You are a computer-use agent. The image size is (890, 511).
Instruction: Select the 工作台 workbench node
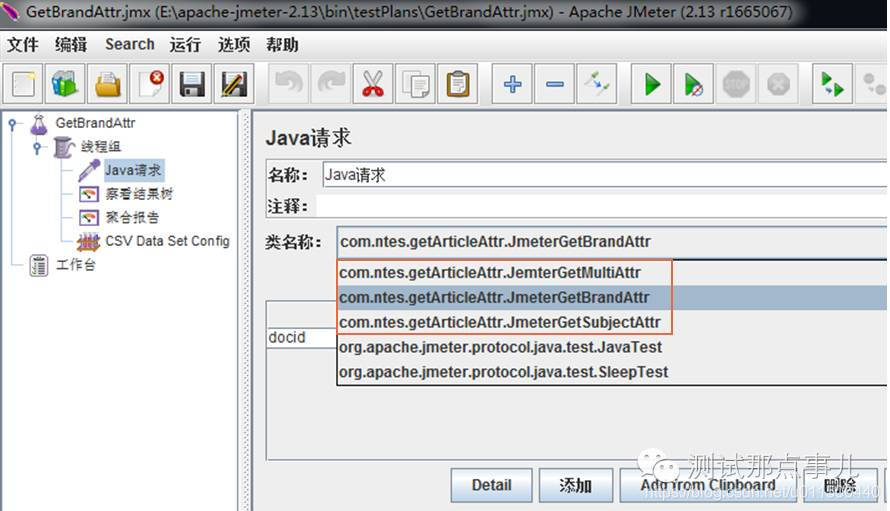pyautogui.click(x=75, y=265)
